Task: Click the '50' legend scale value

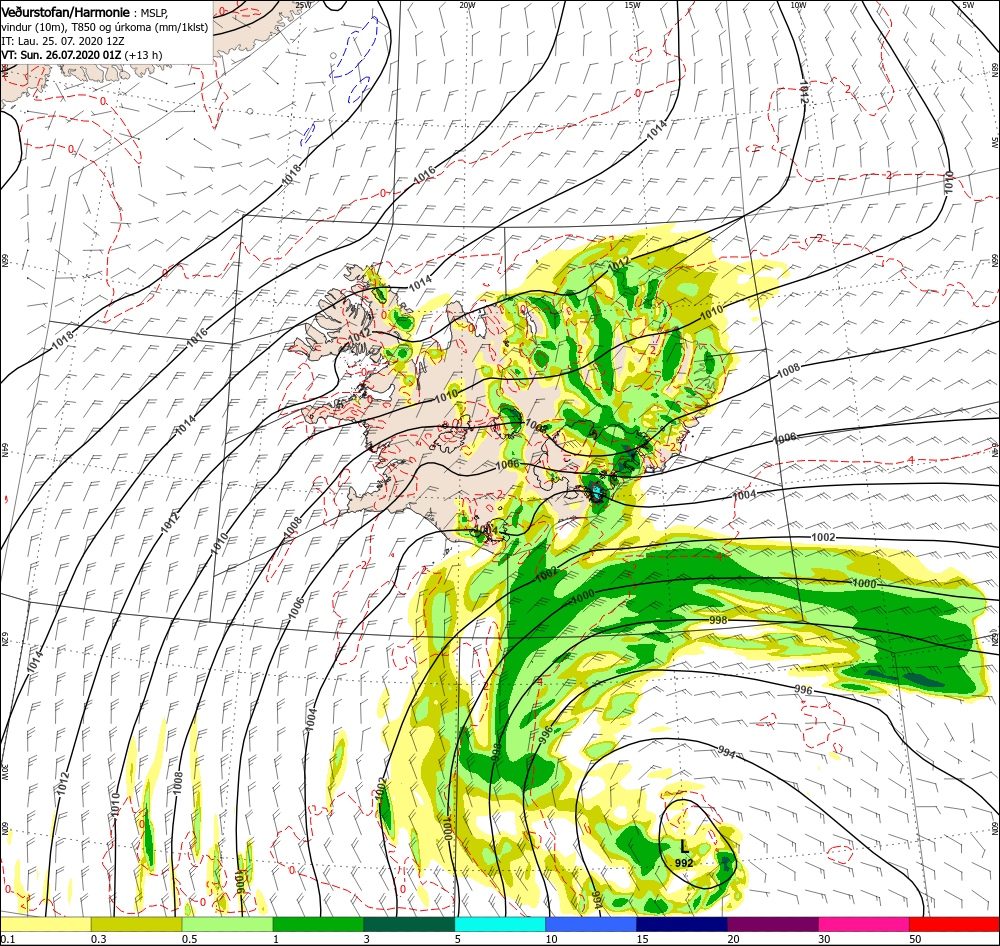Action: point(915,939)
